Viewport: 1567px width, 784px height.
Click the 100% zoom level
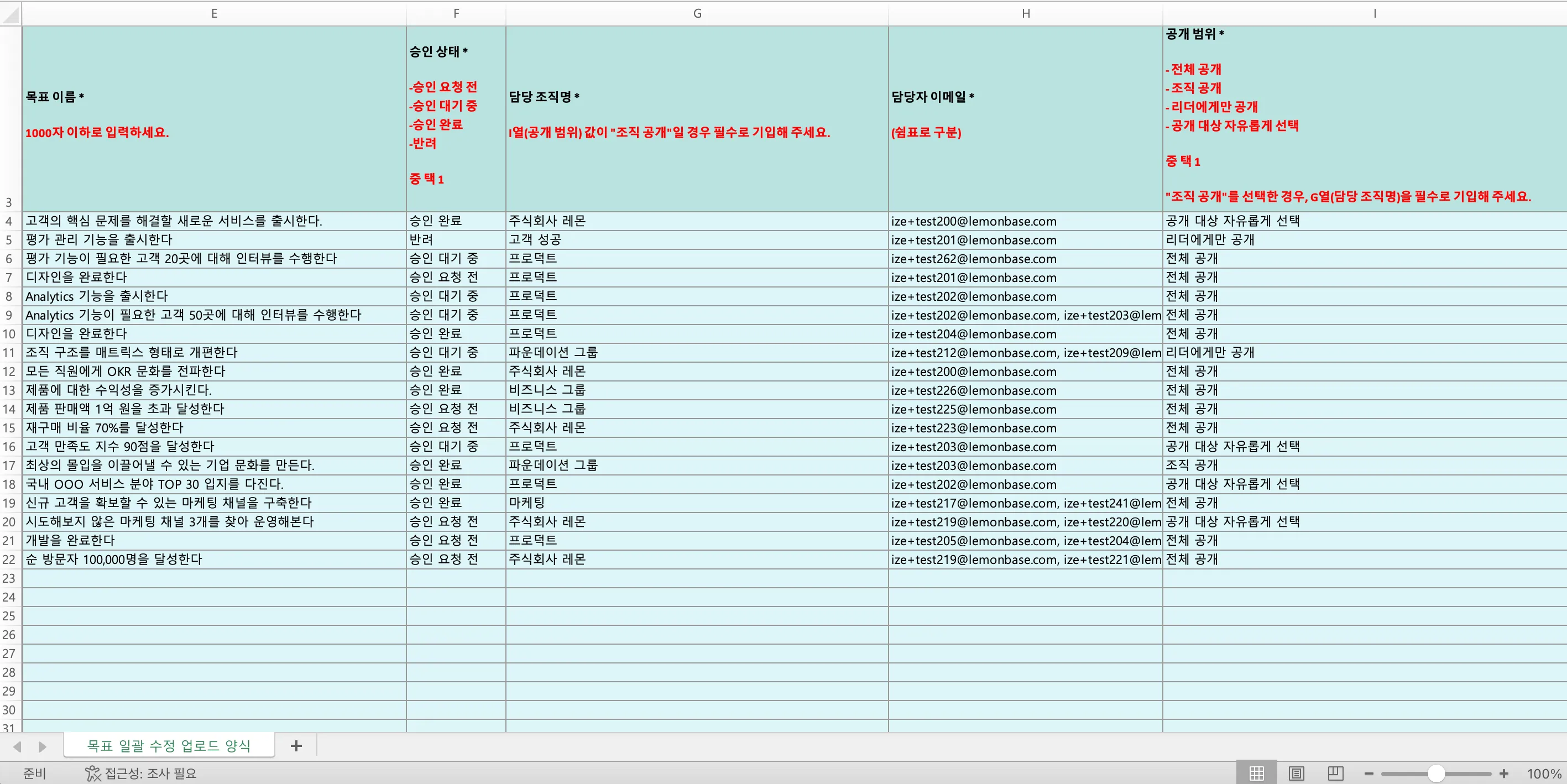pos(1543,773)
